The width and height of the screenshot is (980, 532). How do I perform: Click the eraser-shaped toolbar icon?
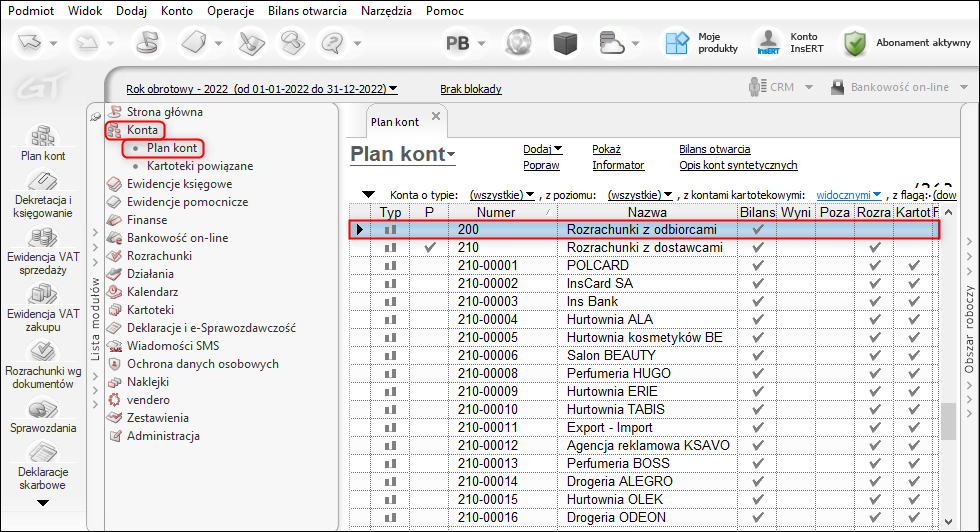[x=194, y=43]
